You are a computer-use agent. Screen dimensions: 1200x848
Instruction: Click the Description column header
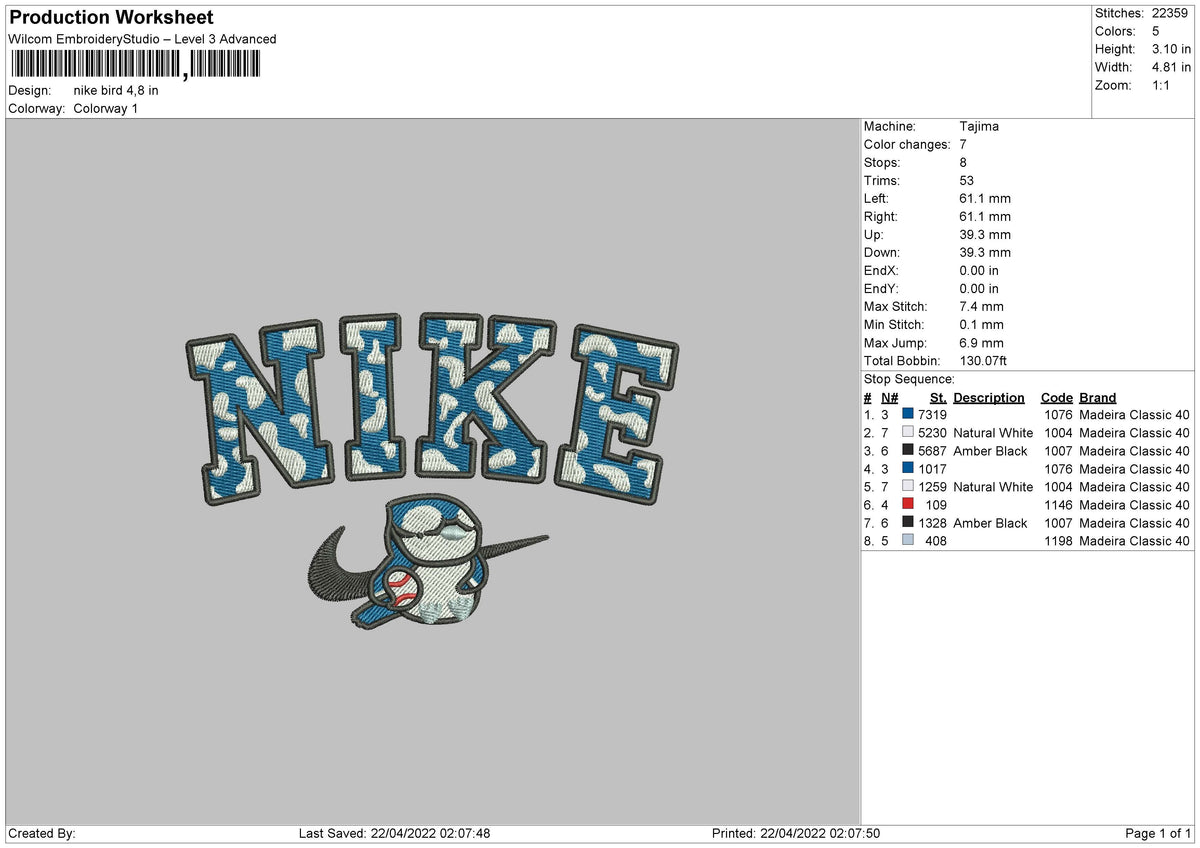(988, 397)
